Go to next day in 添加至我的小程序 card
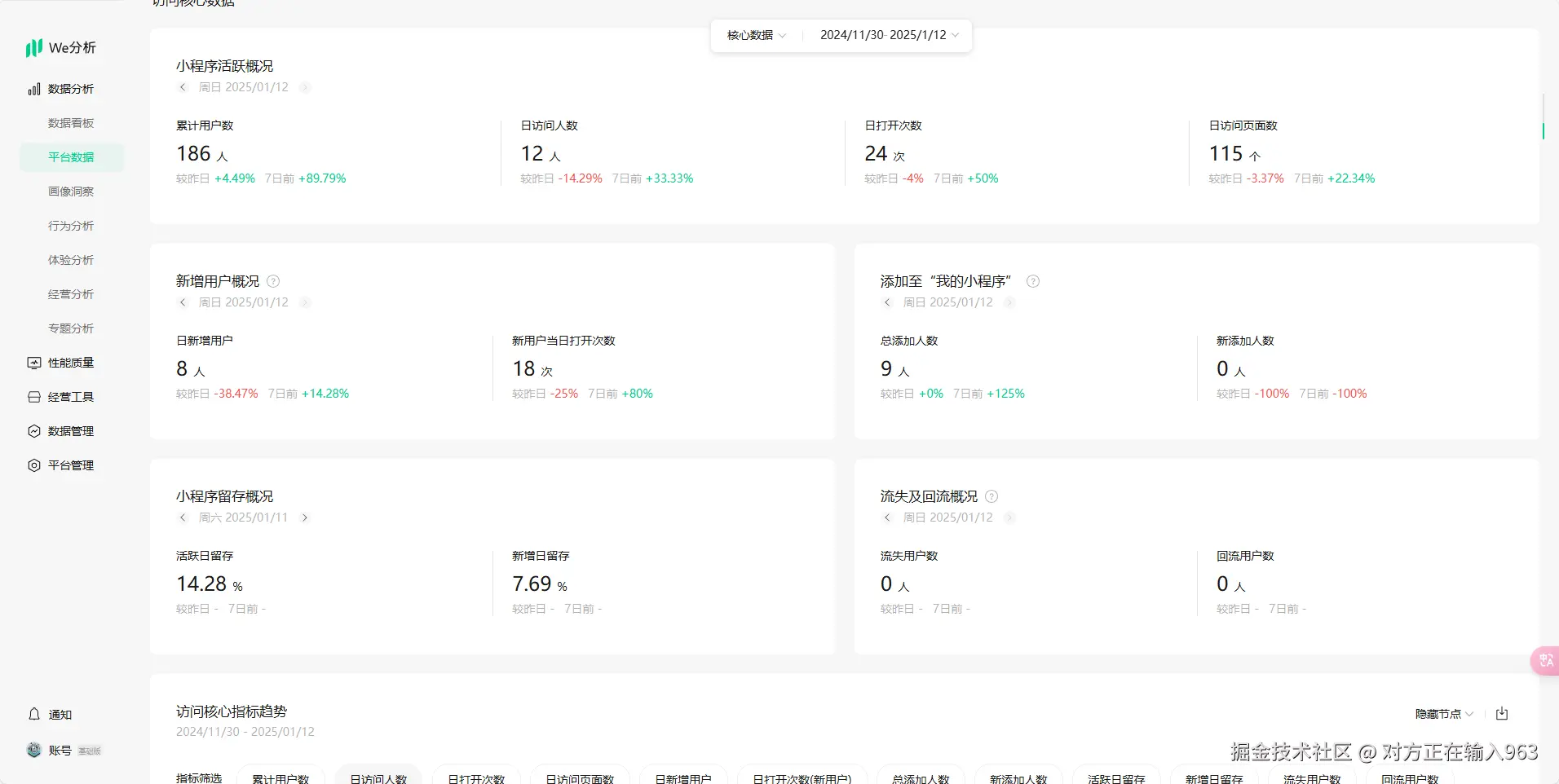The image size is (1559, 784). (1009, 302)
